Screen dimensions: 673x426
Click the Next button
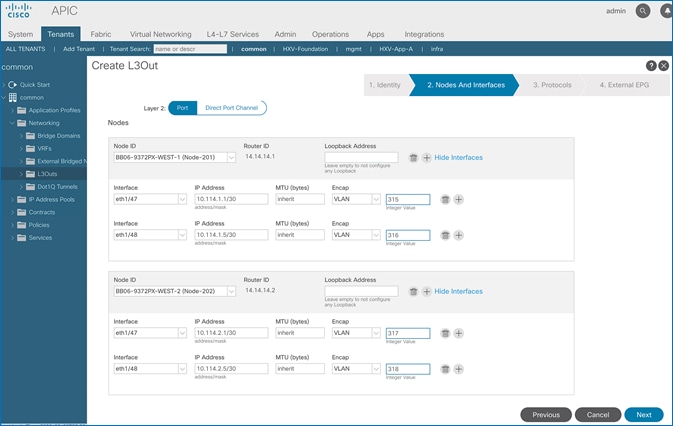(644, 415)
